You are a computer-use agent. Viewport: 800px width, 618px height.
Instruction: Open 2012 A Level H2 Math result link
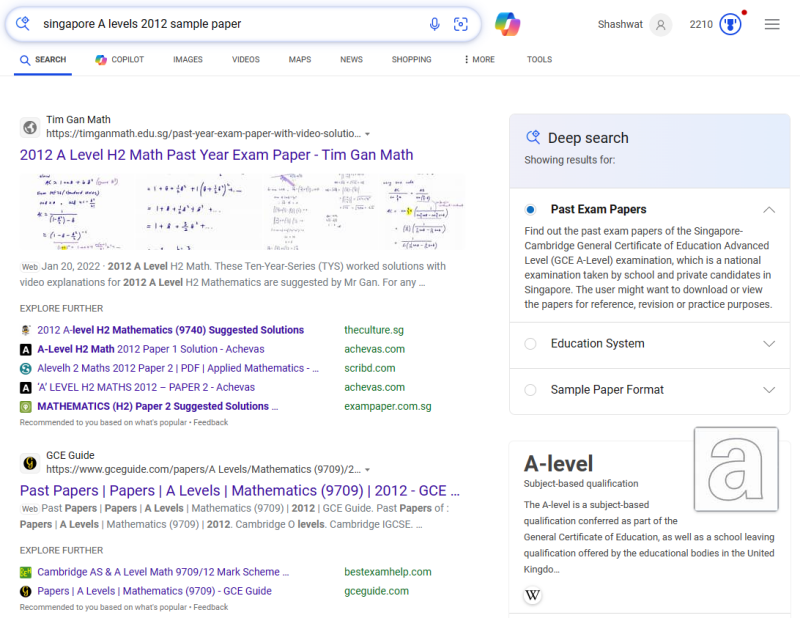coord(216,155)
